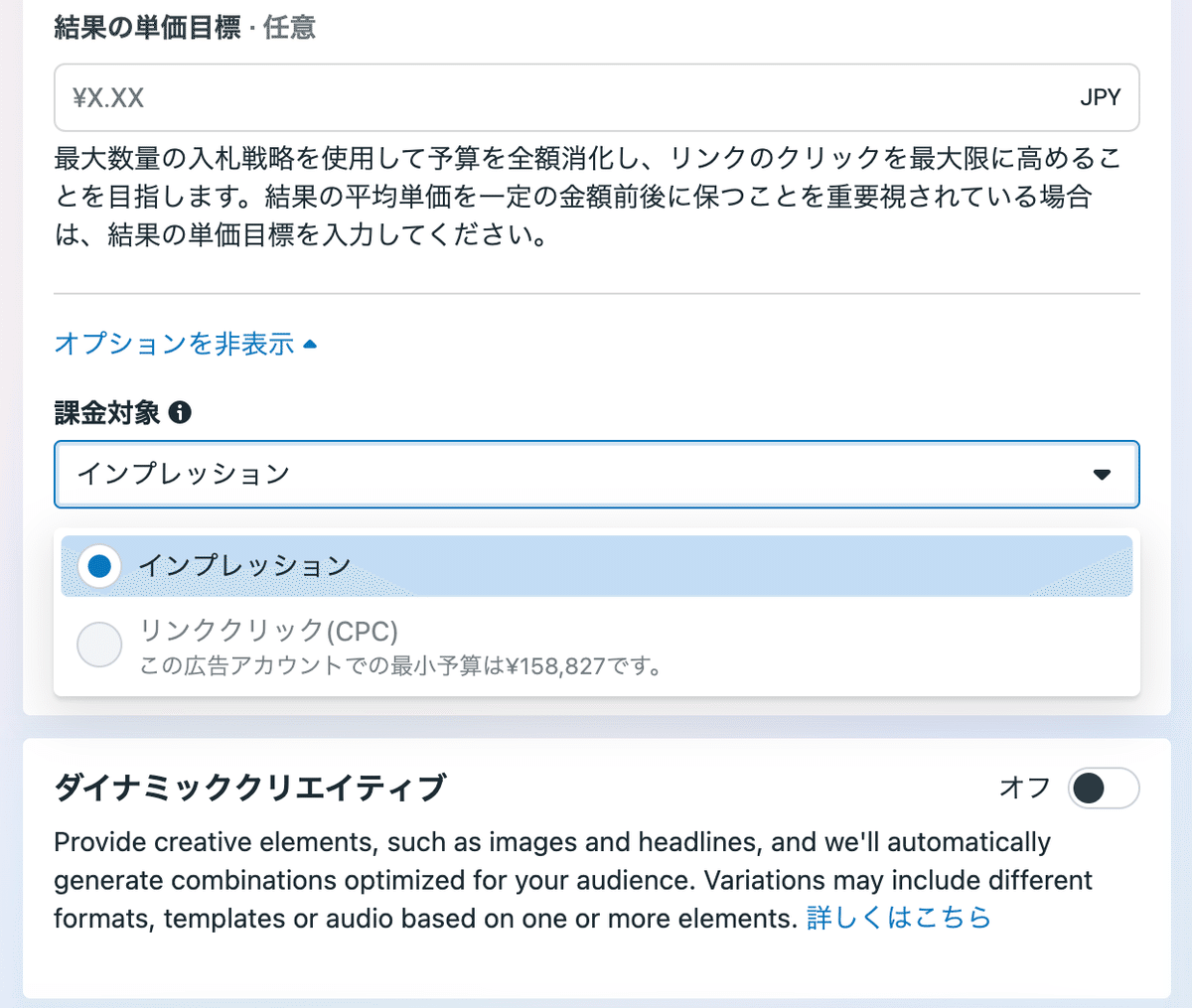Choose the リンククリック(CPC) option text
The height and width of the screenshot is (1008, 1192).
click(x=268, y=631)
